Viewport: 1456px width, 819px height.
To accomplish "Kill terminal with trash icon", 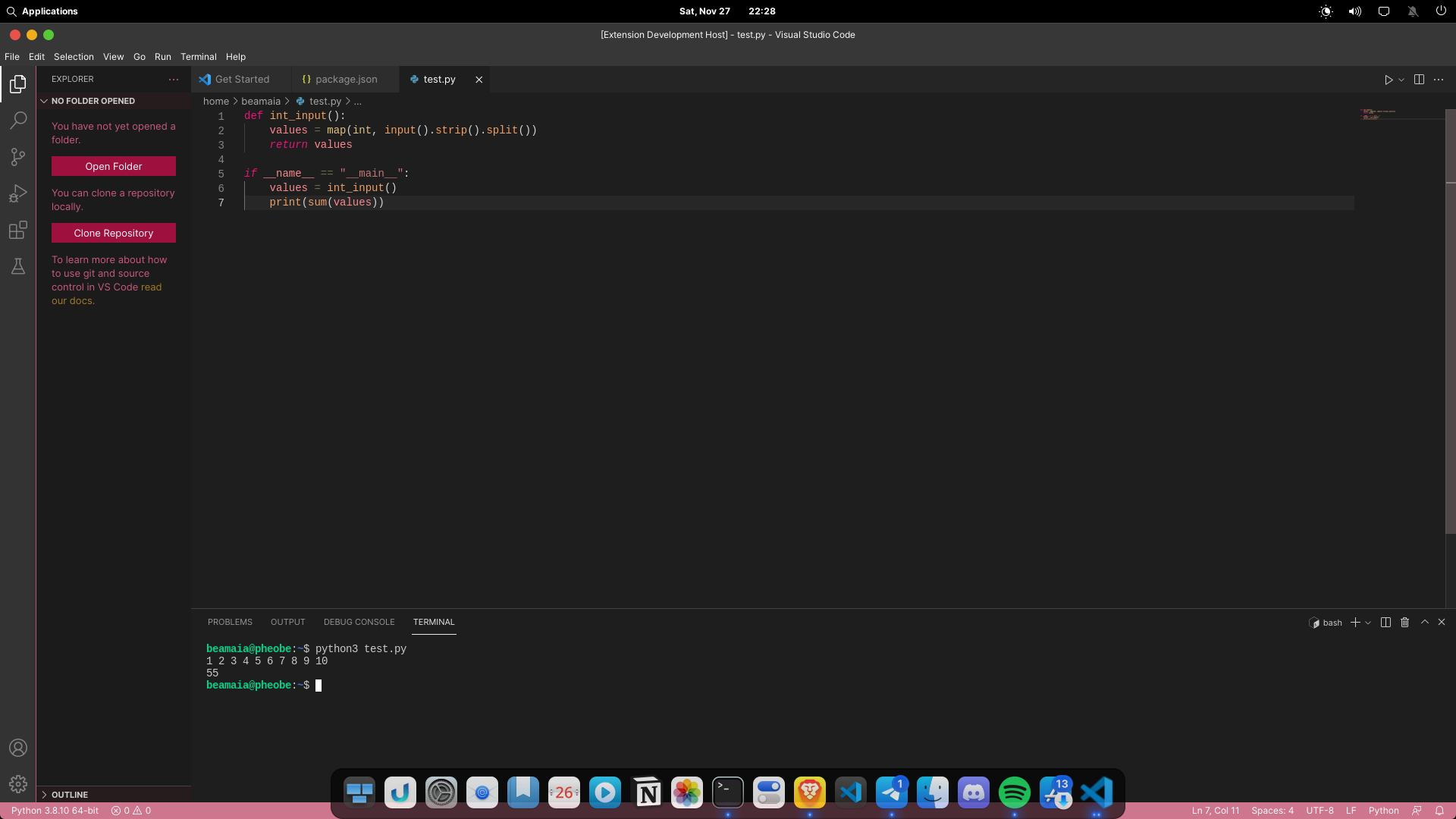I will [x=1404, y=622].
